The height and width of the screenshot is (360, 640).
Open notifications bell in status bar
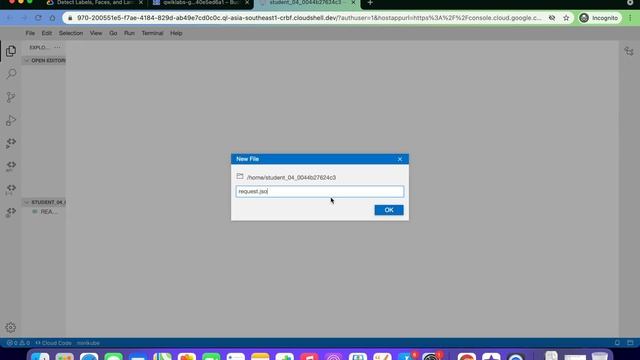click(x=617, y=343)
